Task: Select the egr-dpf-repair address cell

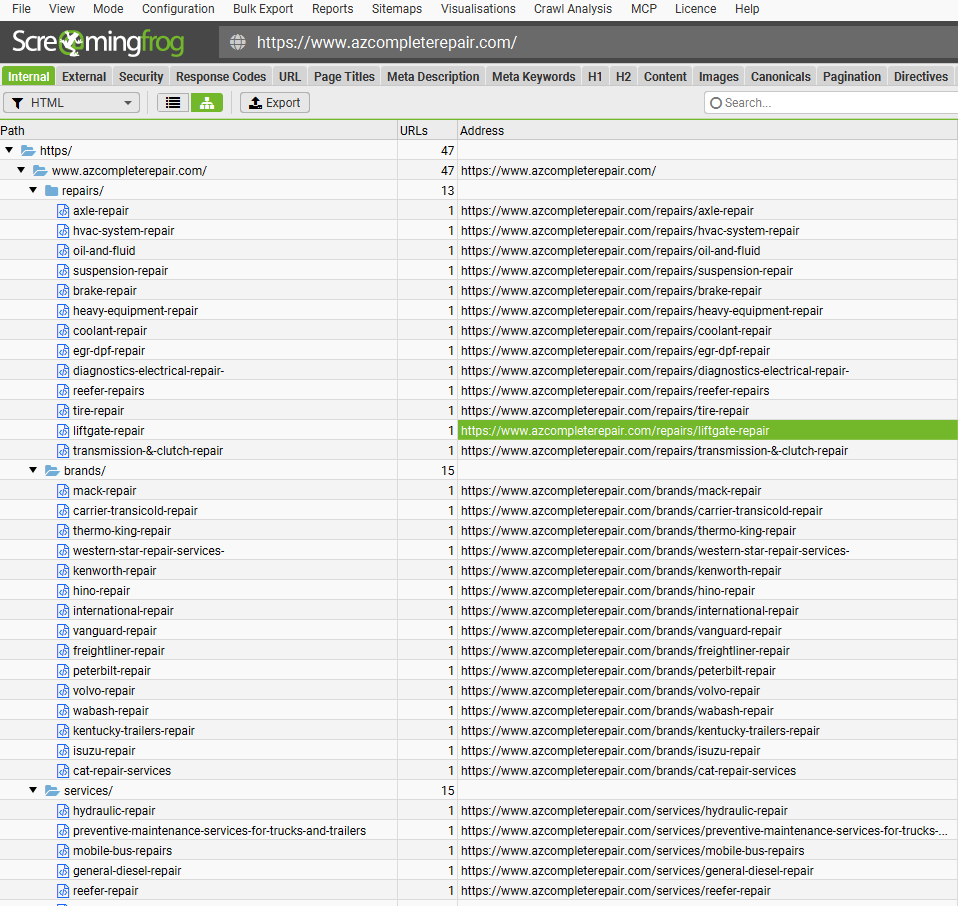Action: coord(708,351)
